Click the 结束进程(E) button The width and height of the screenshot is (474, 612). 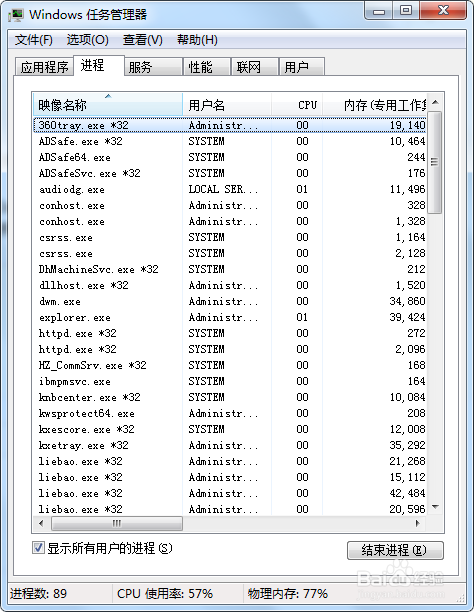[395, 550]
